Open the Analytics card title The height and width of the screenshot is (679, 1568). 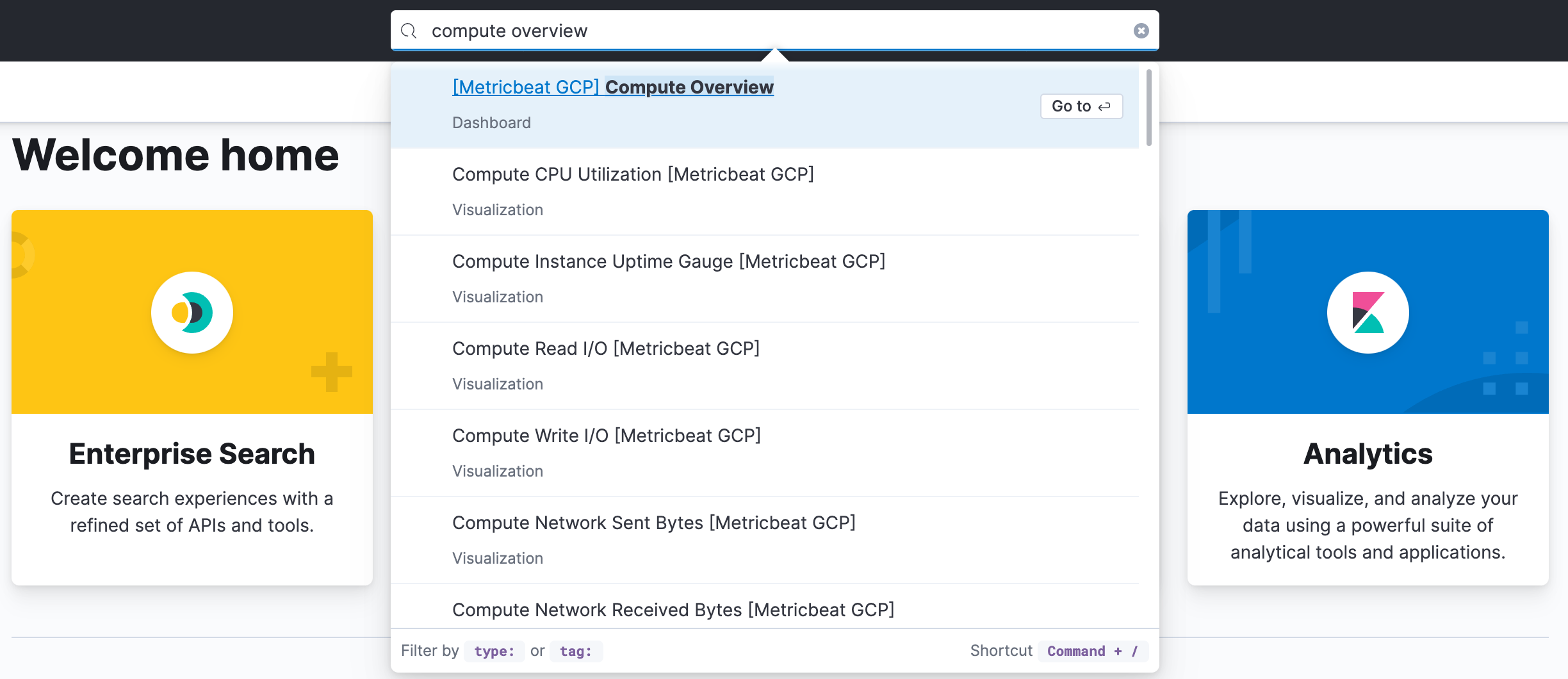point(1368,454)
